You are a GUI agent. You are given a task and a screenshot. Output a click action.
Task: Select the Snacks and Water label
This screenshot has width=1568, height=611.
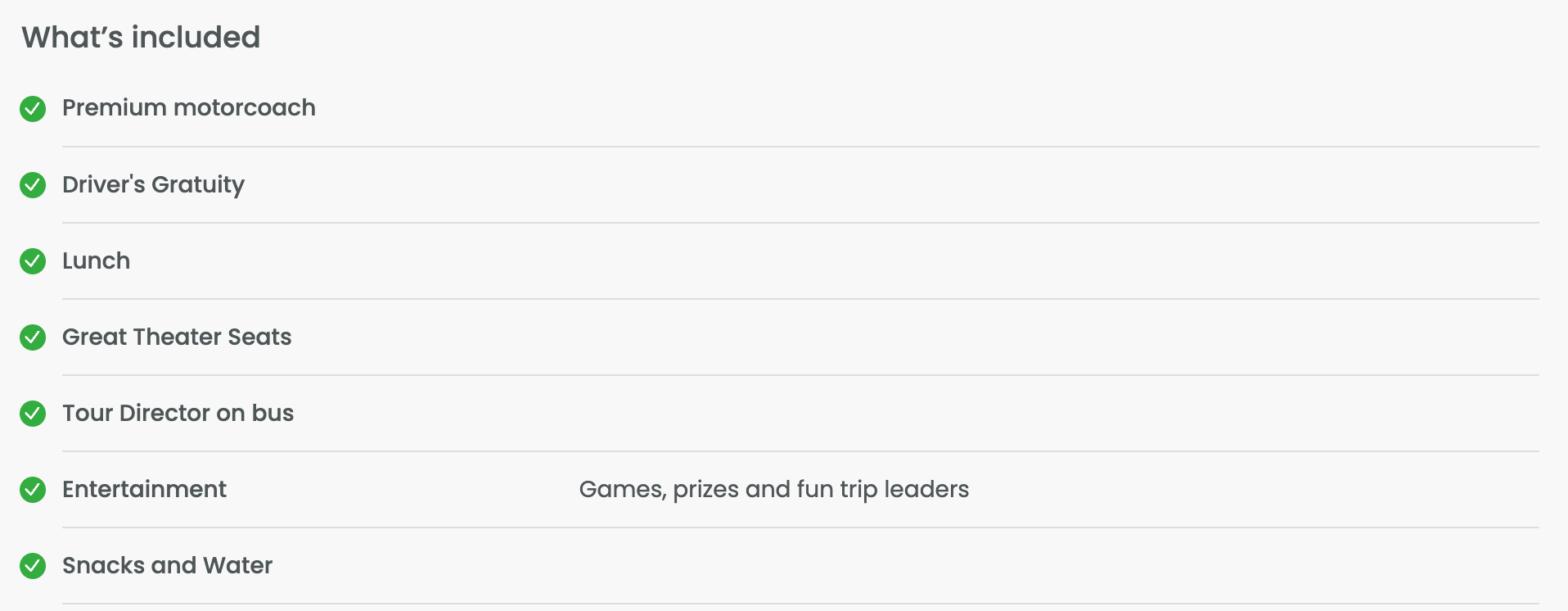[167, 566]
